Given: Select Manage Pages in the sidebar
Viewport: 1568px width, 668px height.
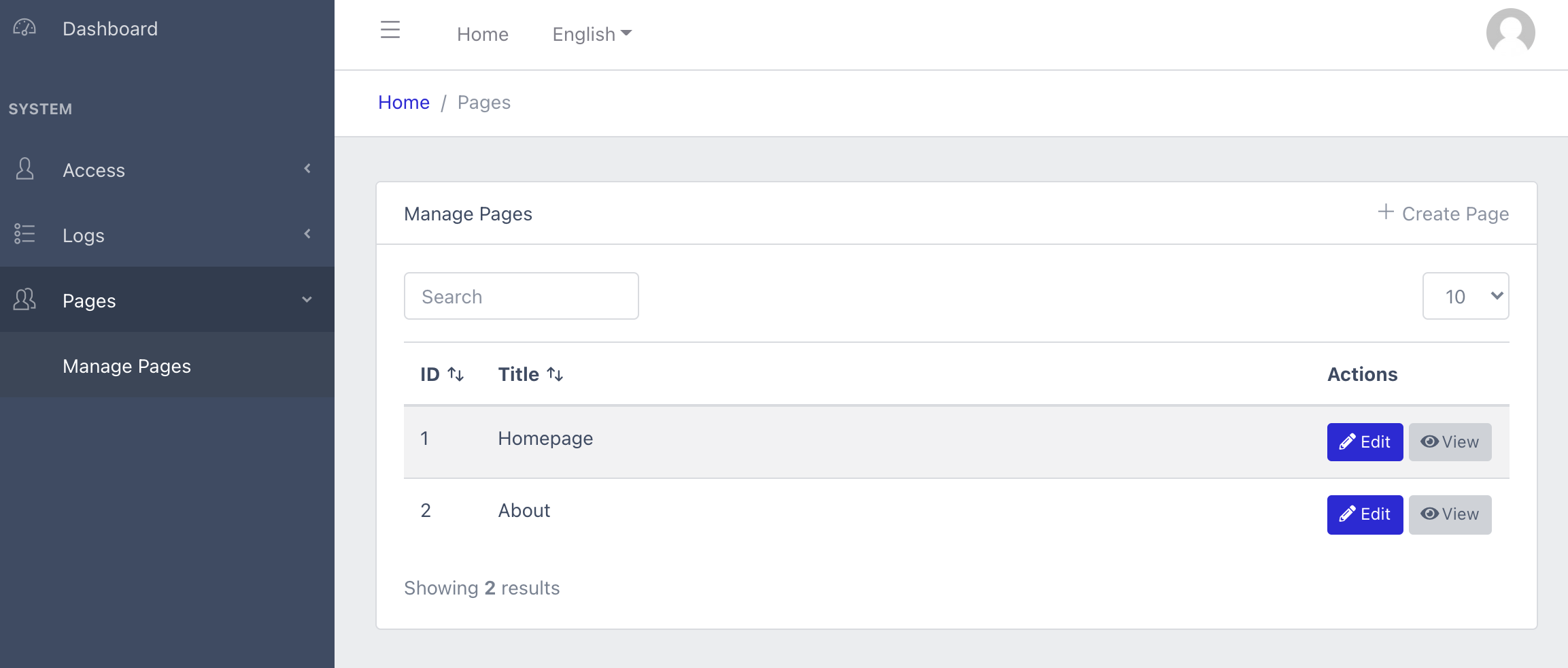Looking at the screenshot, I should click(126, 366).
